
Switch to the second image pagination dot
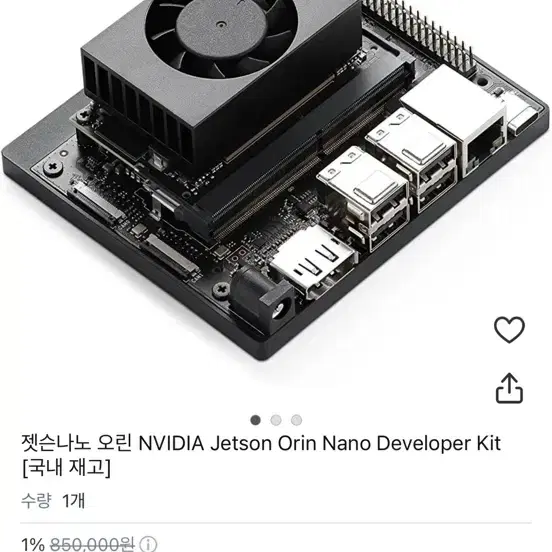(x=276, y=420)
